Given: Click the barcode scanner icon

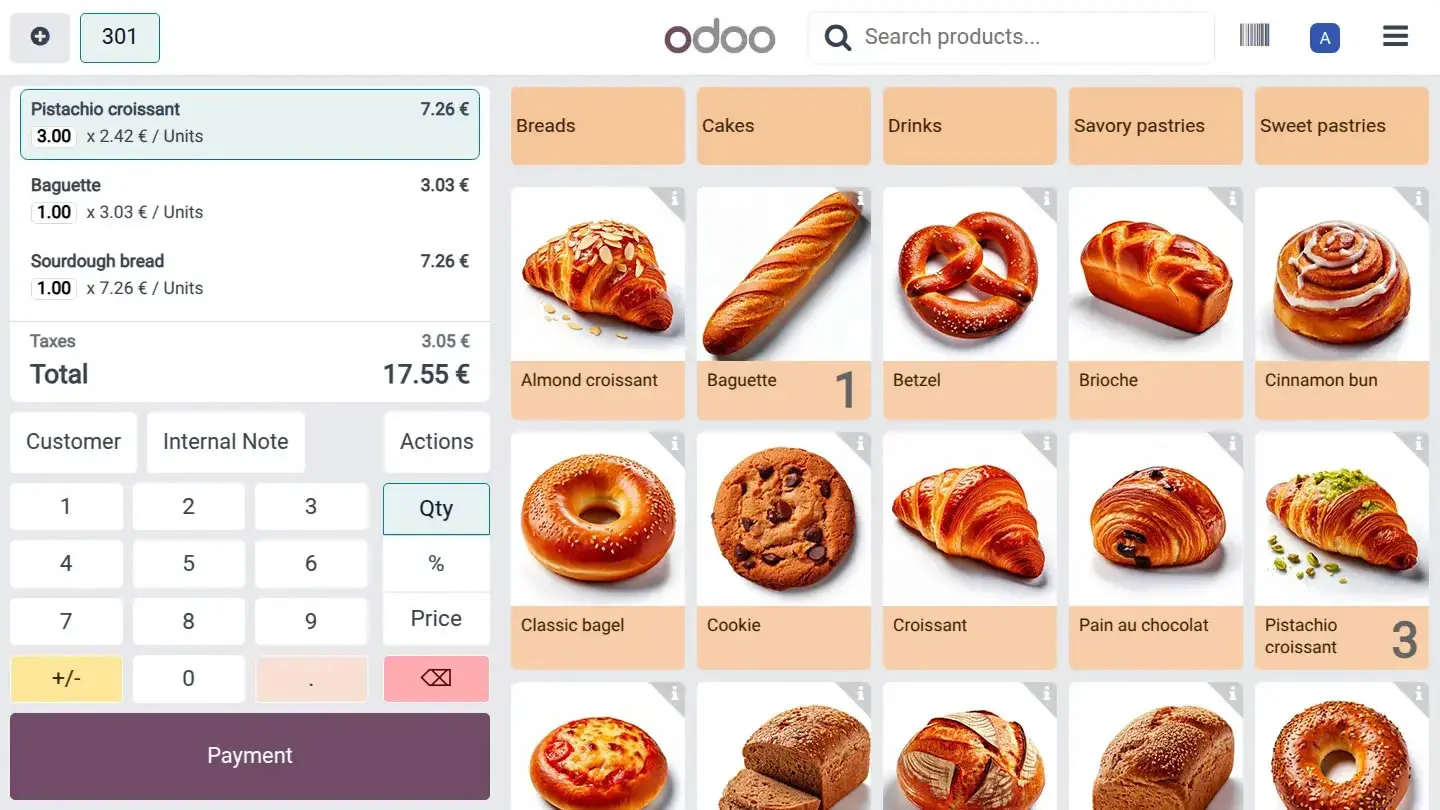Looking at the screenshot, I should [x=1254, y=37].
